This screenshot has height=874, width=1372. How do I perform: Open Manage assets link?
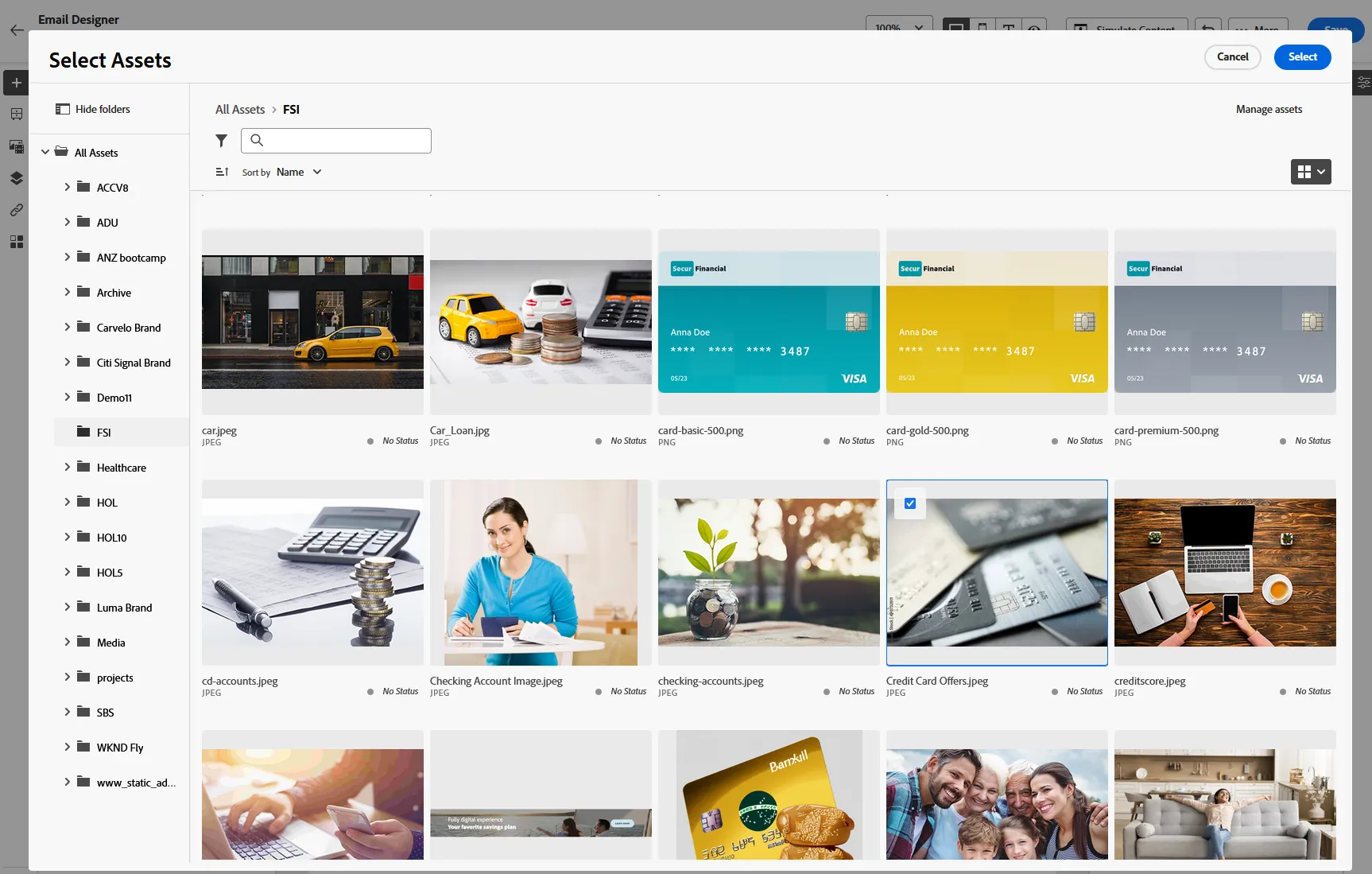coord(1269,110)
